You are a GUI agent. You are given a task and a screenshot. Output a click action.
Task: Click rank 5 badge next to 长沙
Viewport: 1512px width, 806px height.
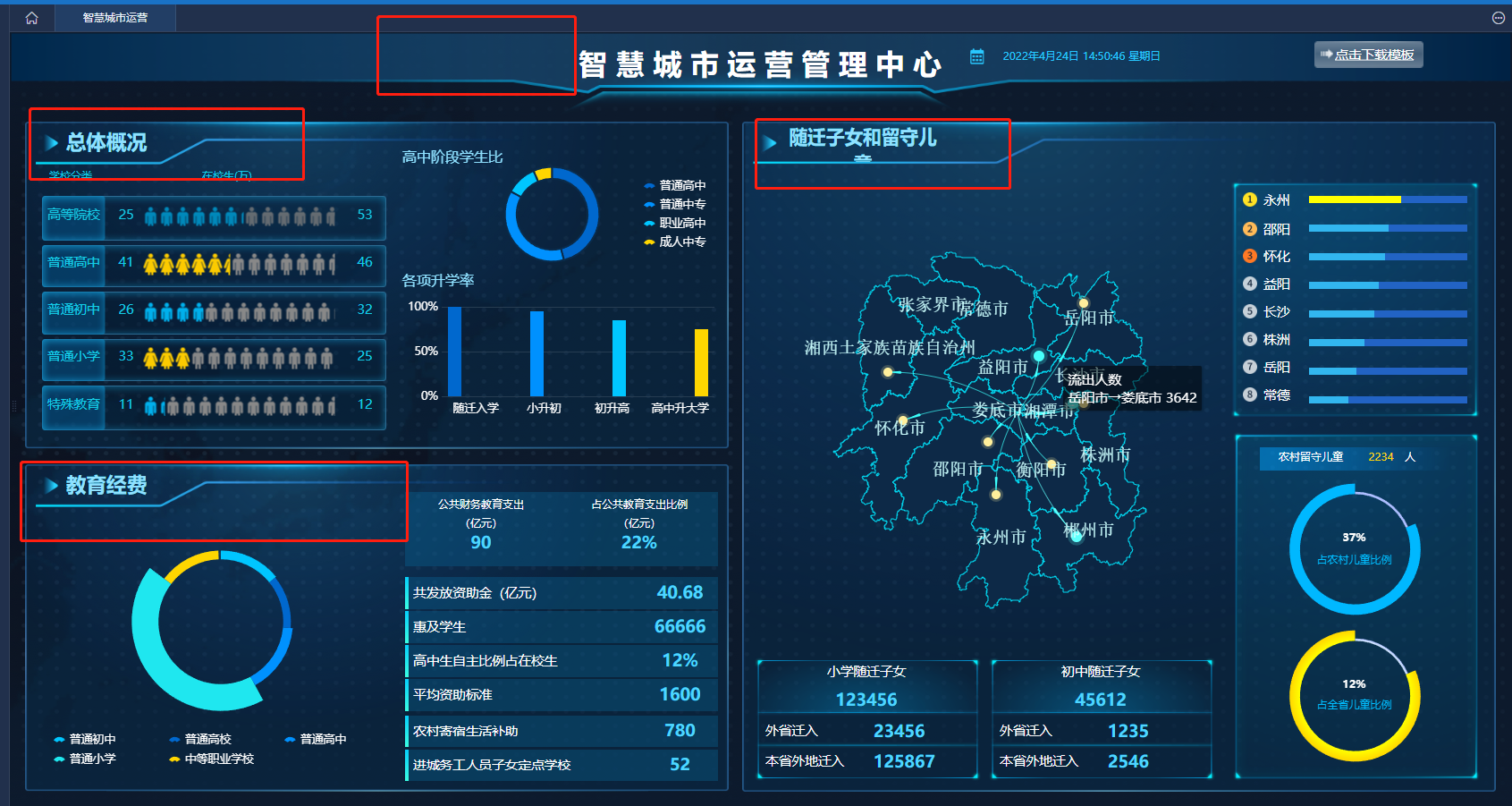[x=1250, y=311]
